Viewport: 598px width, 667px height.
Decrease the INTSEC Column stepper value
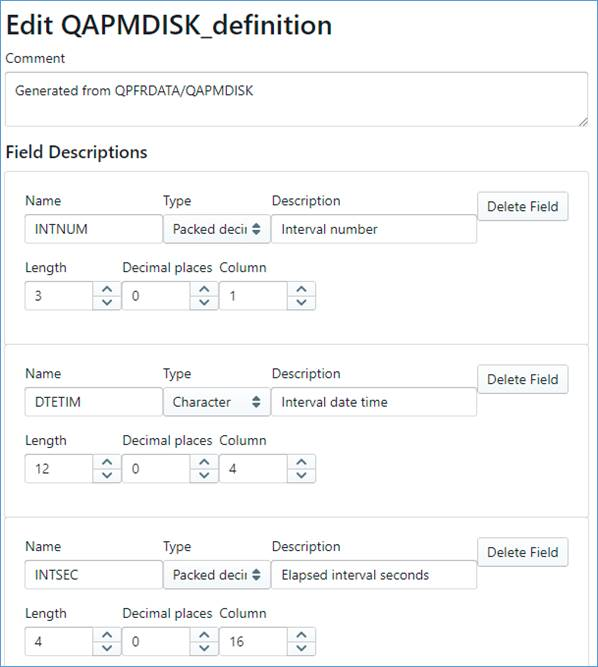tap(301, 648)
